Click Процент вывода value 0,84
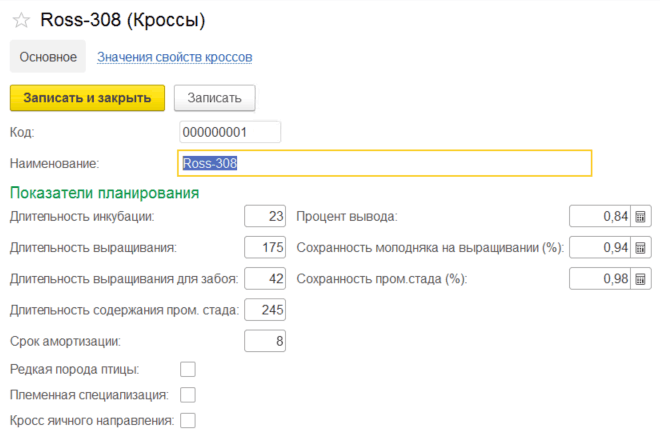Screen dimensions: 660x444 600,216
